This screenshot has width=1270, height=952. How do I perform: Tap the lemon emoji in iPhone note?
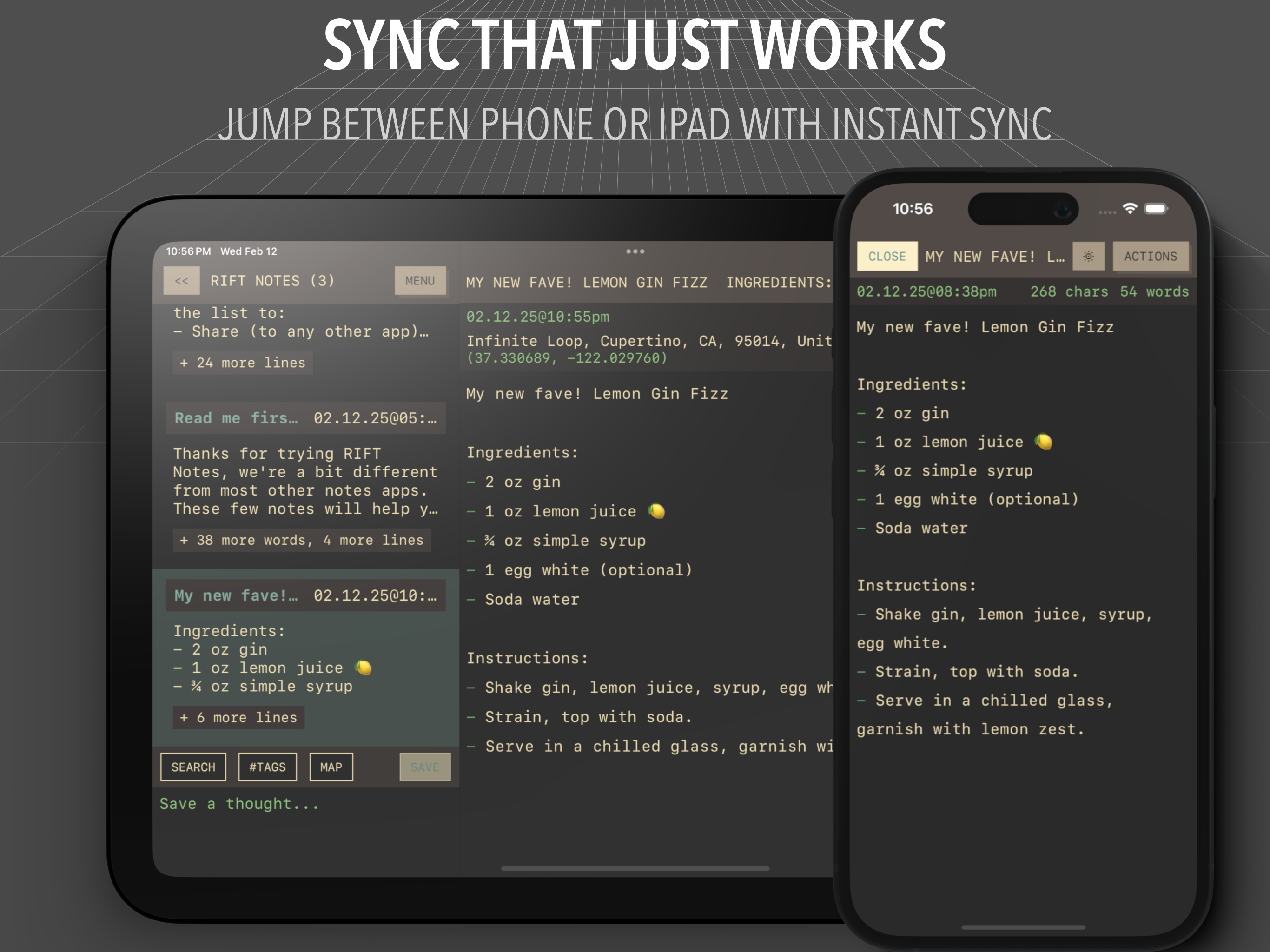point(1043,442)
